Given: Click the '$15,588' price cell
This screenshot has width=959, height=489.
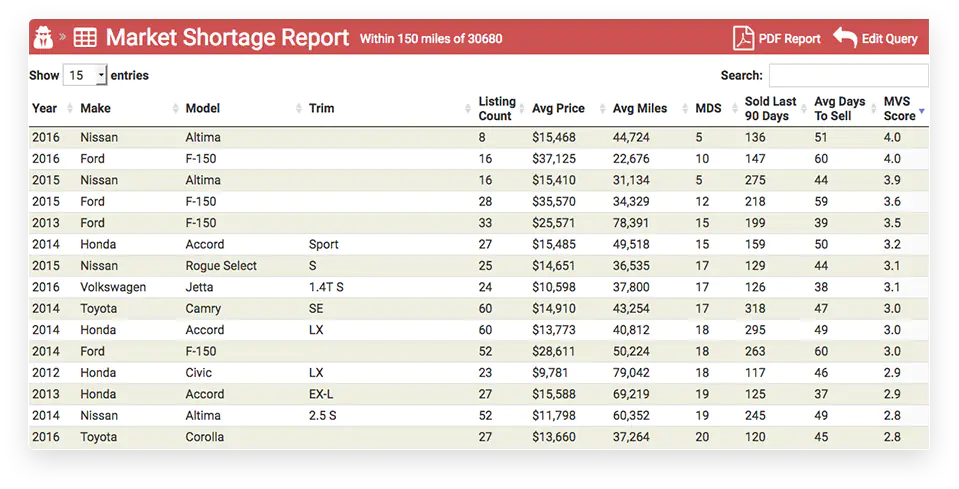Looking at the screenshot, I should click(554, 394).
